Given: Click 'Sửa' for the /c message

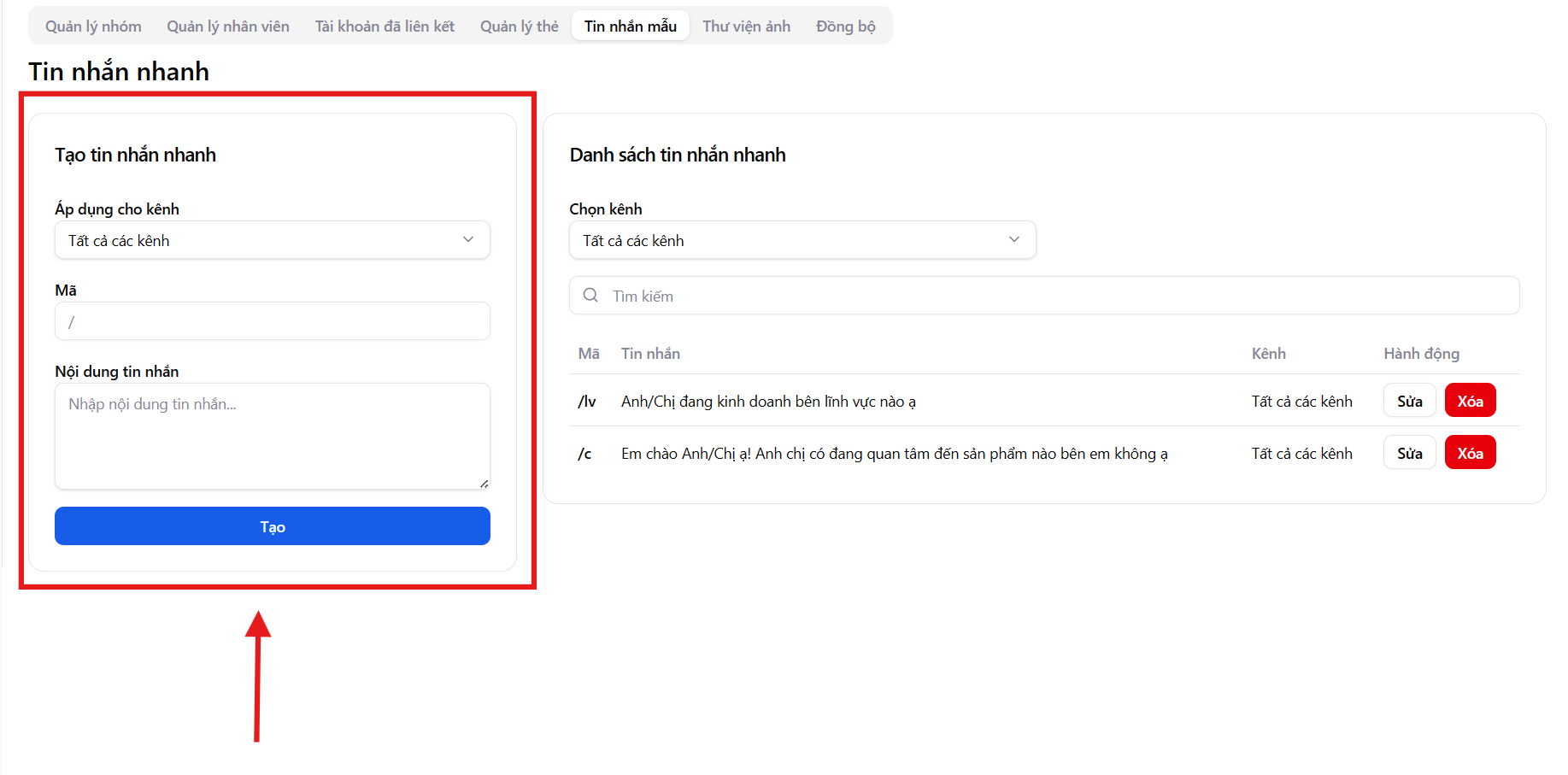Looking at the screenshot, I should click(x=1409, y=453).
